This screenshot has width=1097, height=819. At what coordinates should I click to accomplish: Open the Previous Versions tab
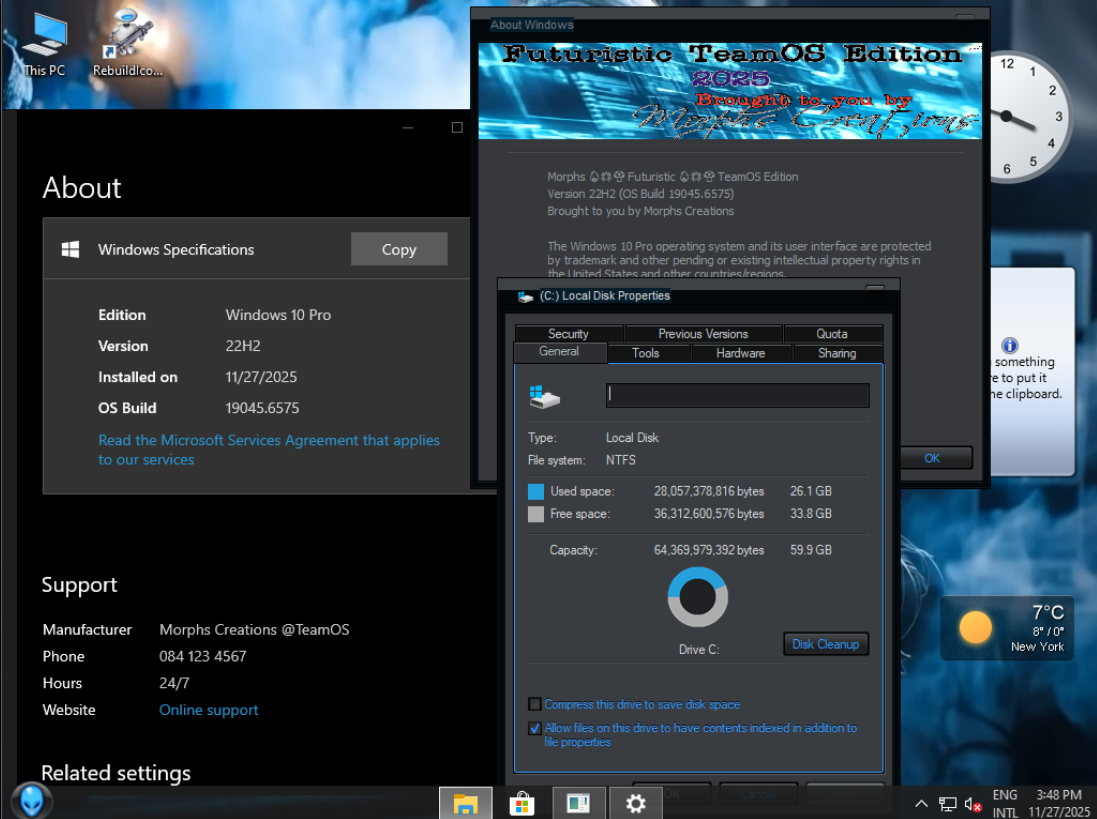pyautogui.click(x=703, y=334)
